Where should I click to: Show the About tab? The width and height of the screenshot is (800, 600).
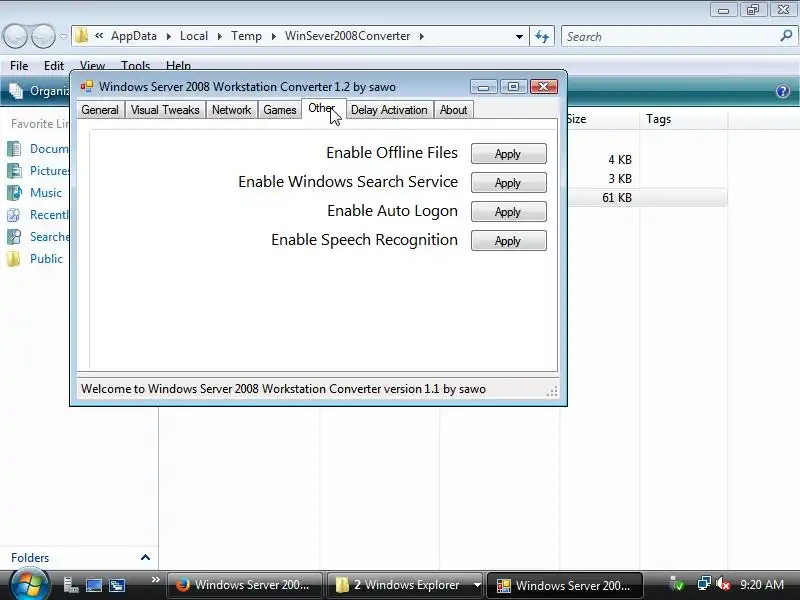pyautogui.click(x=454, y=110)
